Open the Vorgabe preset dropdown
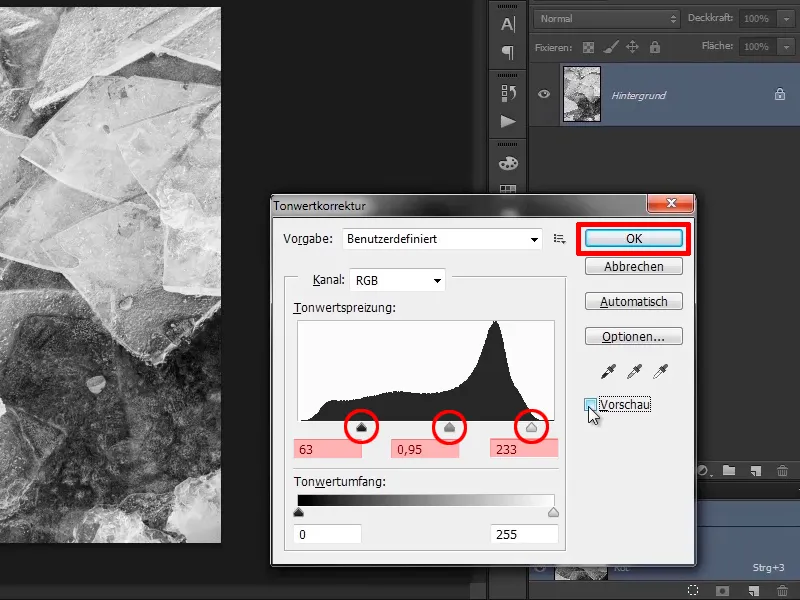Screen dimensions: 800x600 442,239
